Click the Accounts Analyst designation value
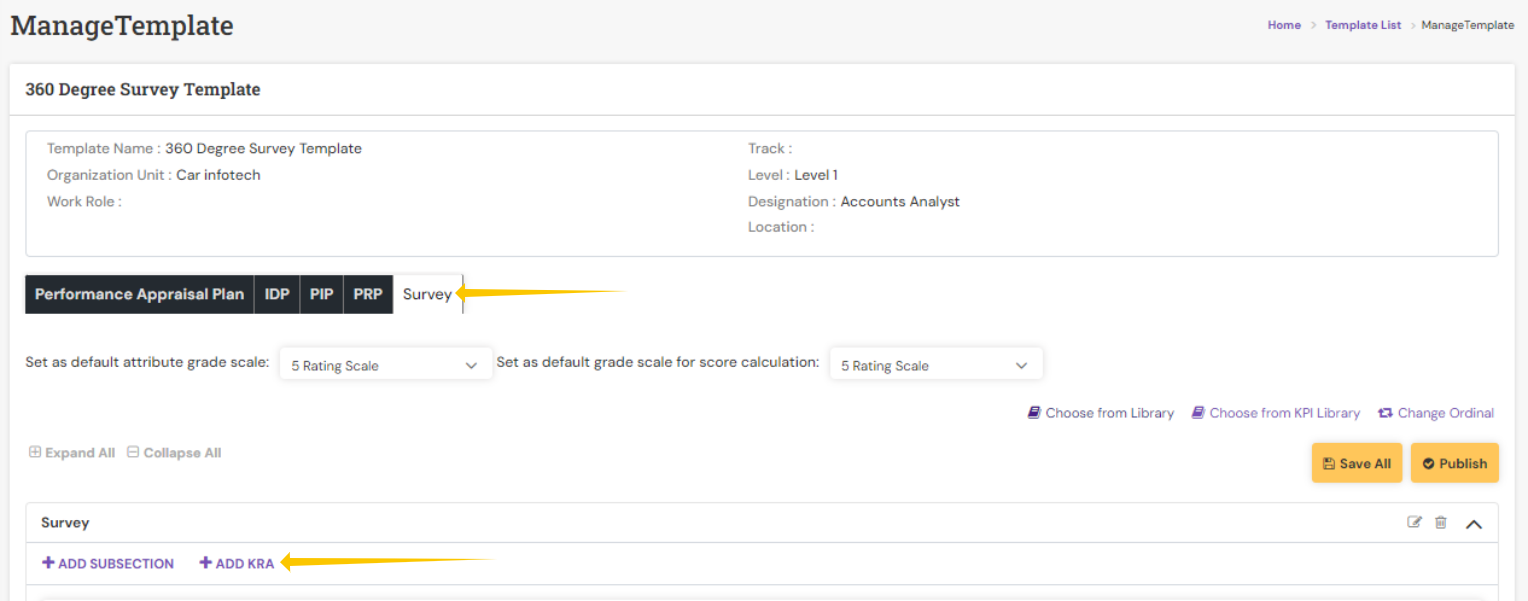Viewport: 1528px width, 601px height. [x=900, y=201]
